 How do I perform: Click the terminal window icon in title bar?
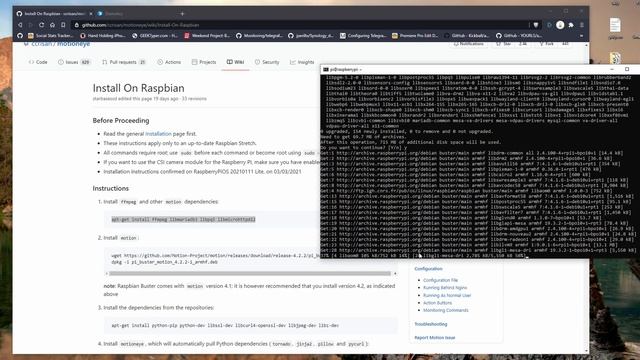[x=326, y=69]
